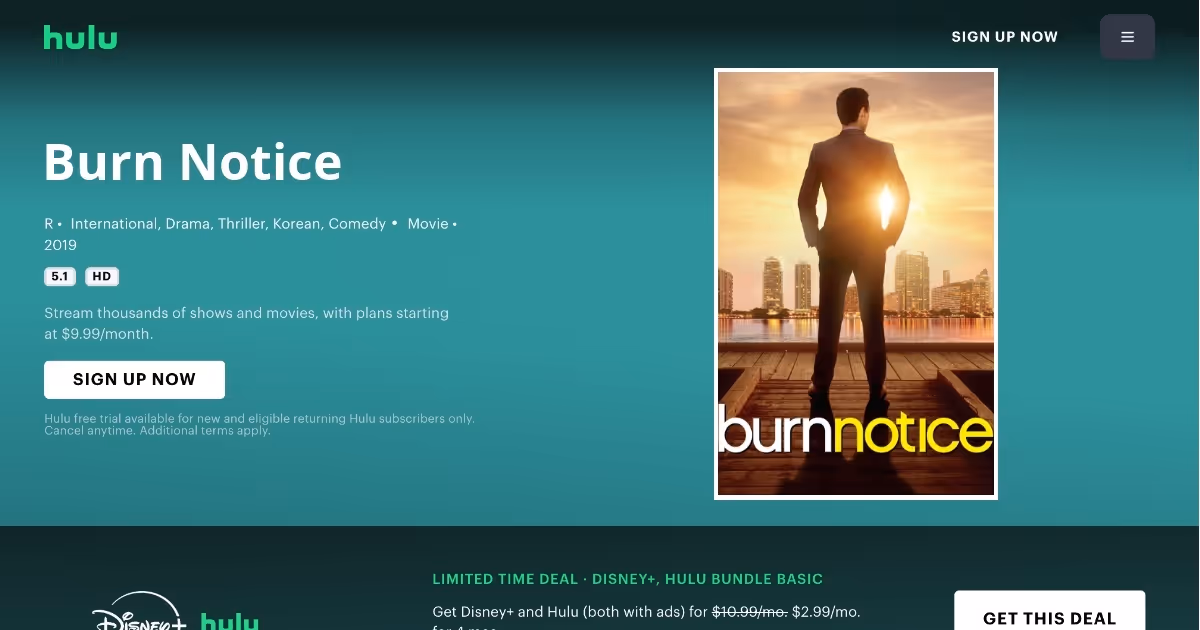Click the genre list International, Drama, Thriller
Image resolution: width=1200 pixels, height=630 pixels.
[x=228, y=224]
